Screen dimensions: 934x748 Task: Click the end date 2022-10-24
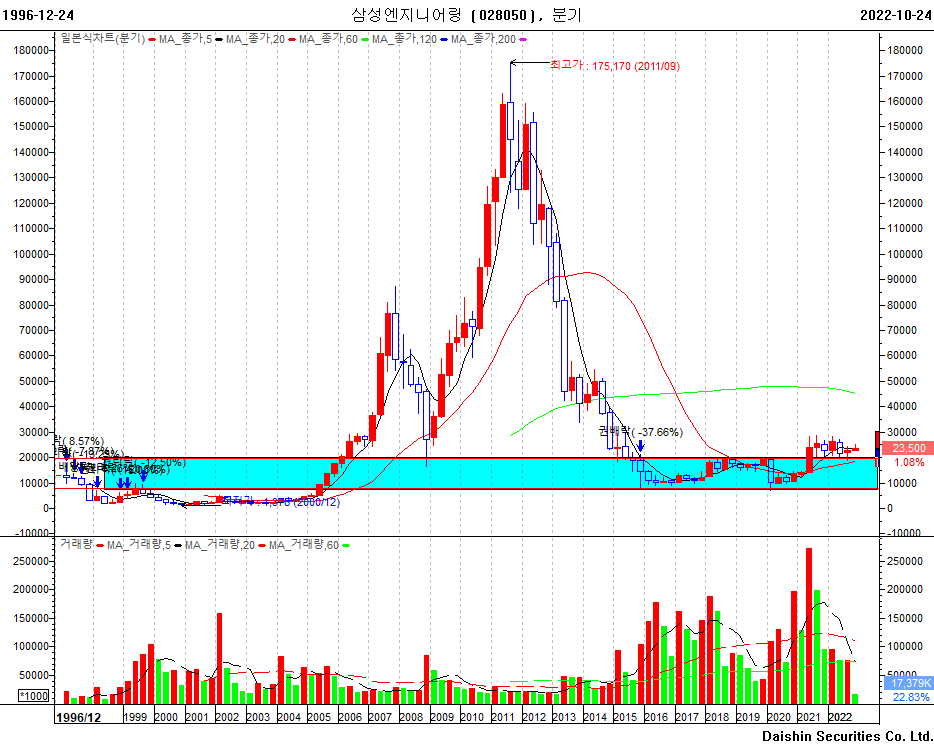(x=896, y=15)
